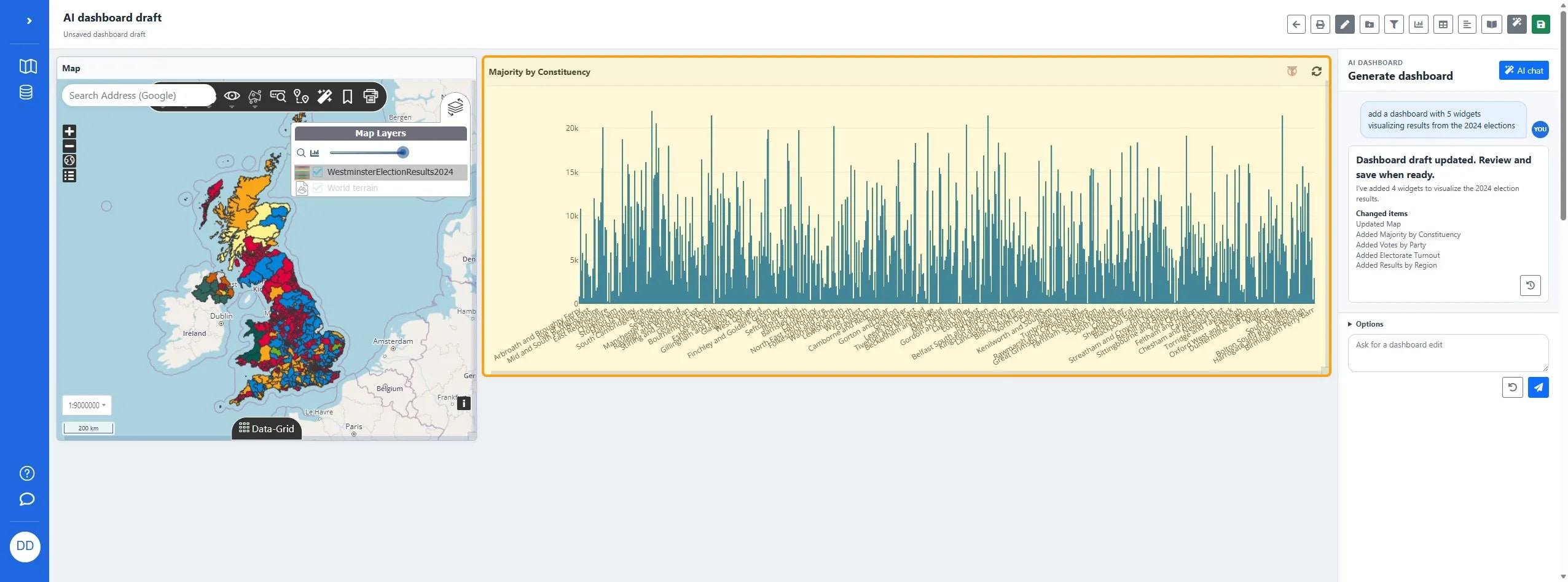Open the filter funnel tool
The image size is (1568, 582).
(1394, 25)
